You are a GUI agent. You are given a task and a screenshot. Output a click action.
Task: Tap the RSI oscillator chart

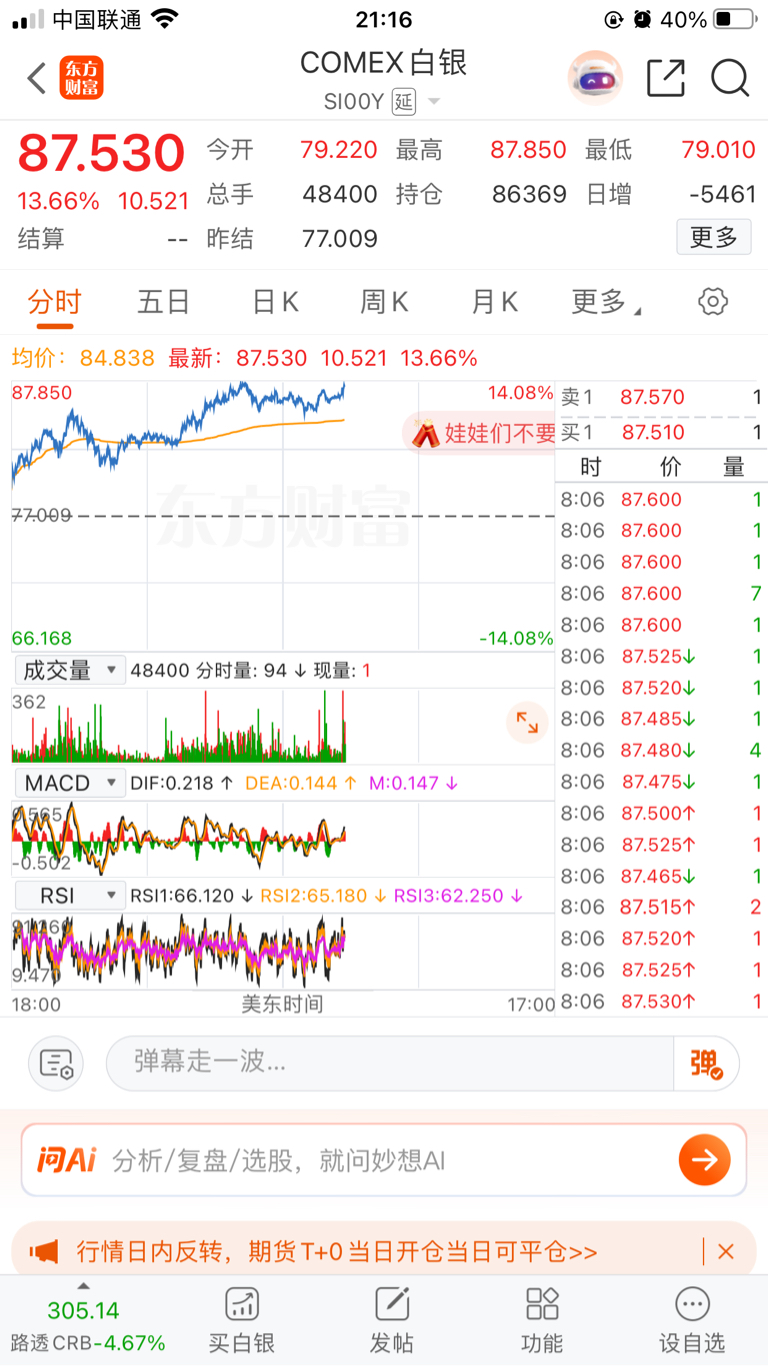coord(283,951)
